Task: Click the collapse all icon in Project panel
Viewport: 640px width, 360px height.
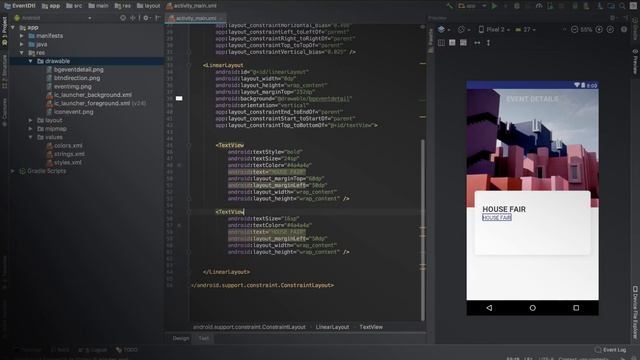Action: tap(133, 18)
